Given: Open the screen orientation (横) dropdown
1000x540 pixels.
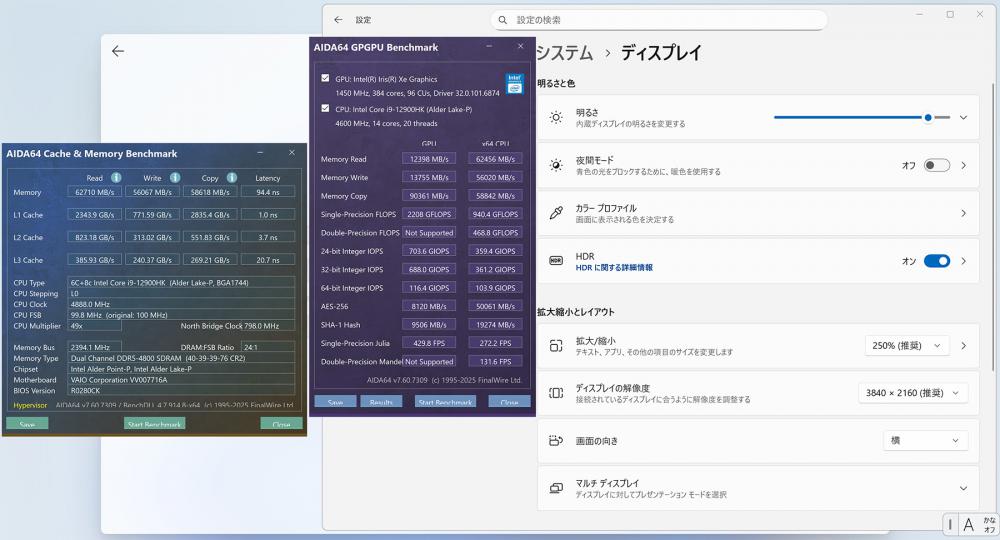Looking at the screenshot, I should (x=924, y=440).
